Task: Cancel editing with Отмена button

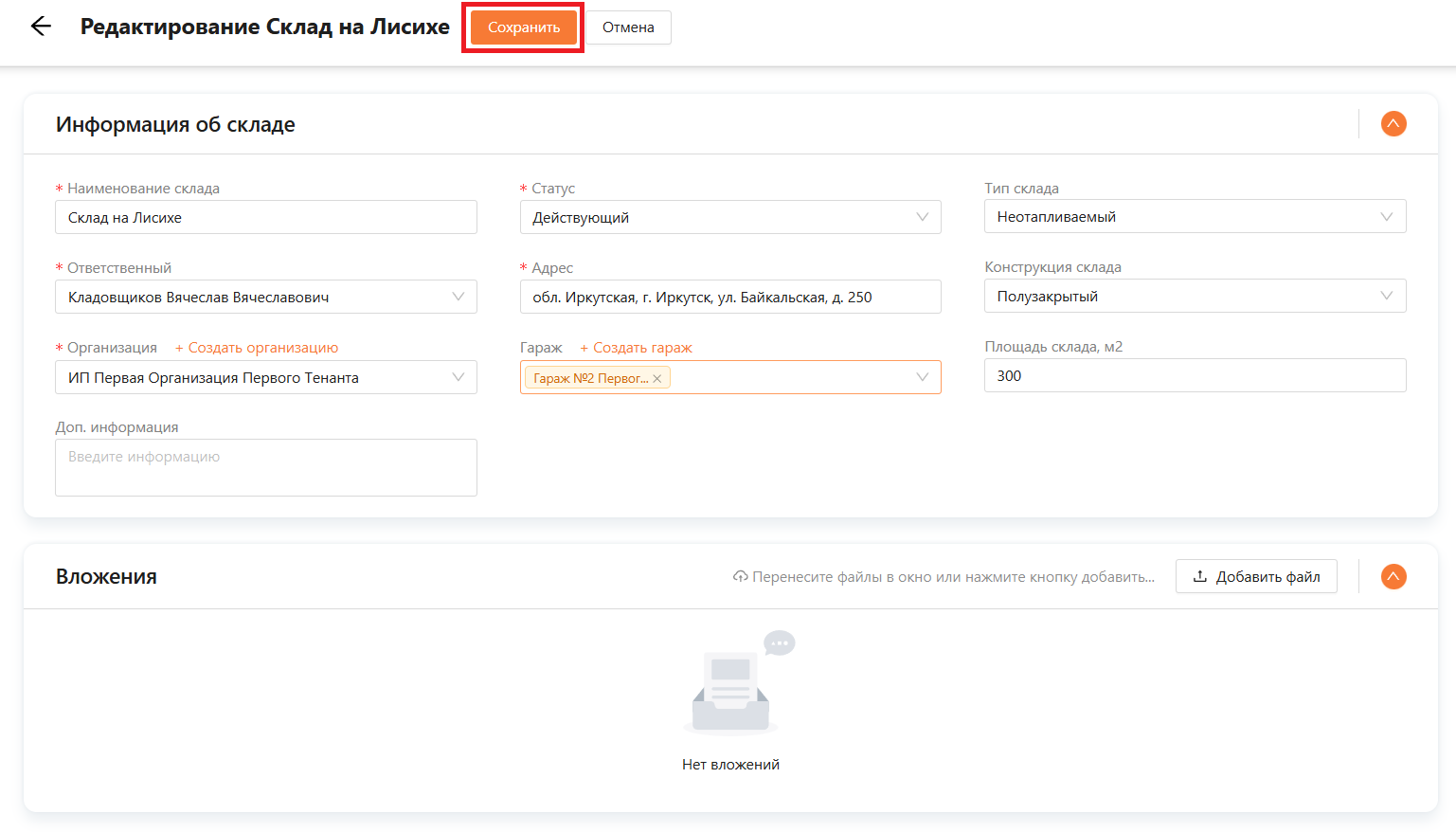Action: click(628, 27)
